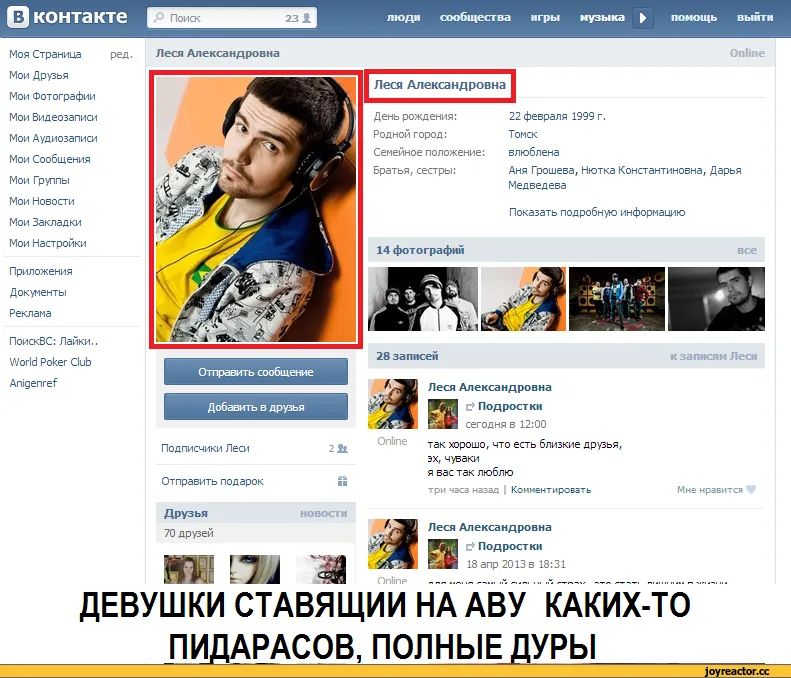
Task: Click ред. edit link in sidebar
Action: (121, 54)
